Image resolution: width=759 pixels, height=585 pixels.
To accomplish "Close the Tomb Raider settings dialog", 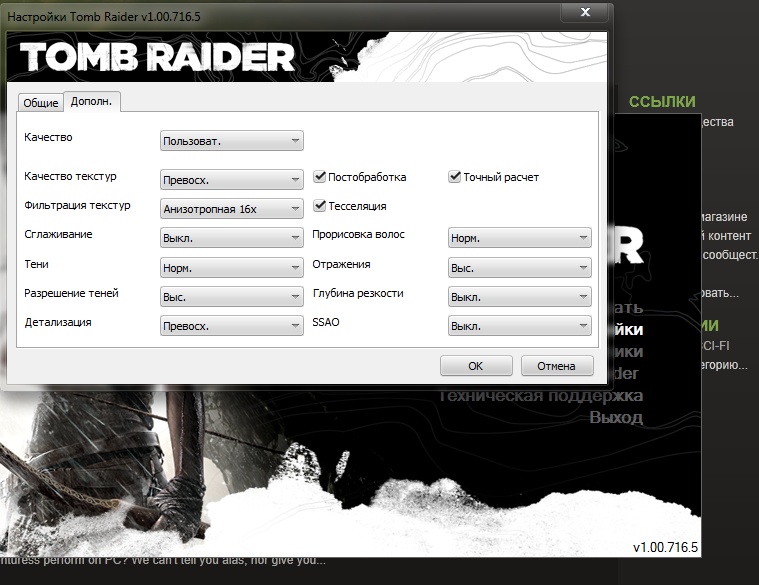I will (585, 12).
